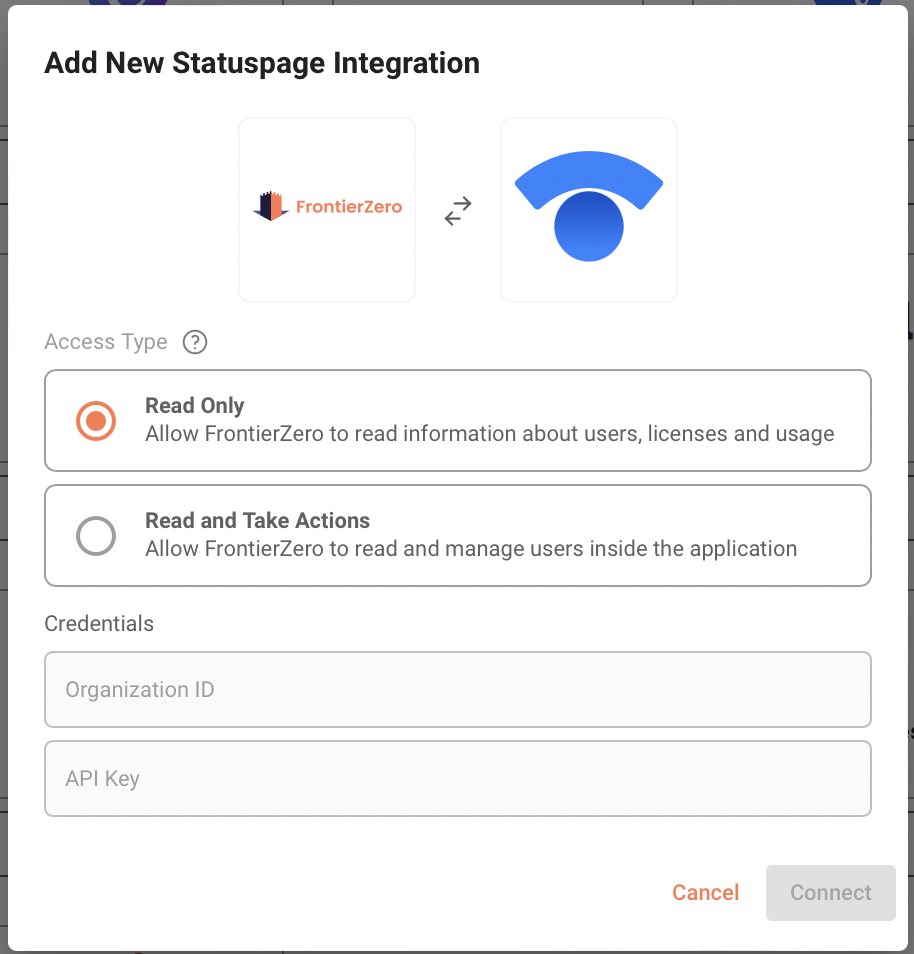Click the "Access Type" label
Image resolution: width=914 pixels, height=954 pixels.
pos(106,342)
